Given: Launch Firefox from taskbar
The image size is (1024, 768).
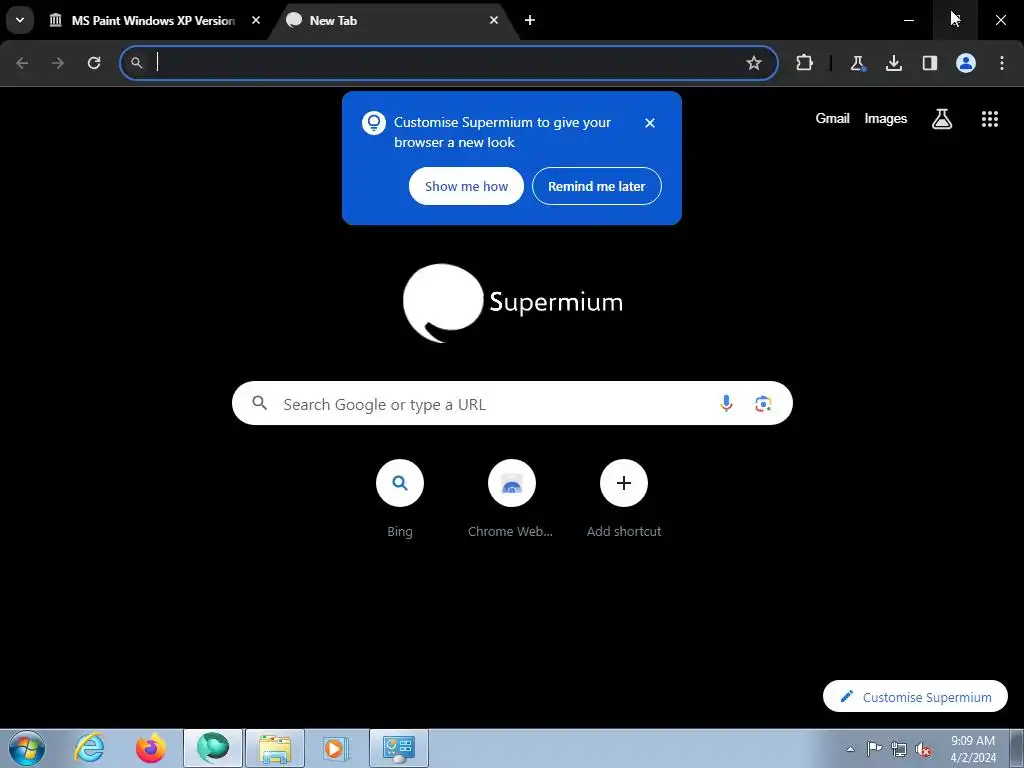Looking at the screenshot, I should tap(151, 748).
